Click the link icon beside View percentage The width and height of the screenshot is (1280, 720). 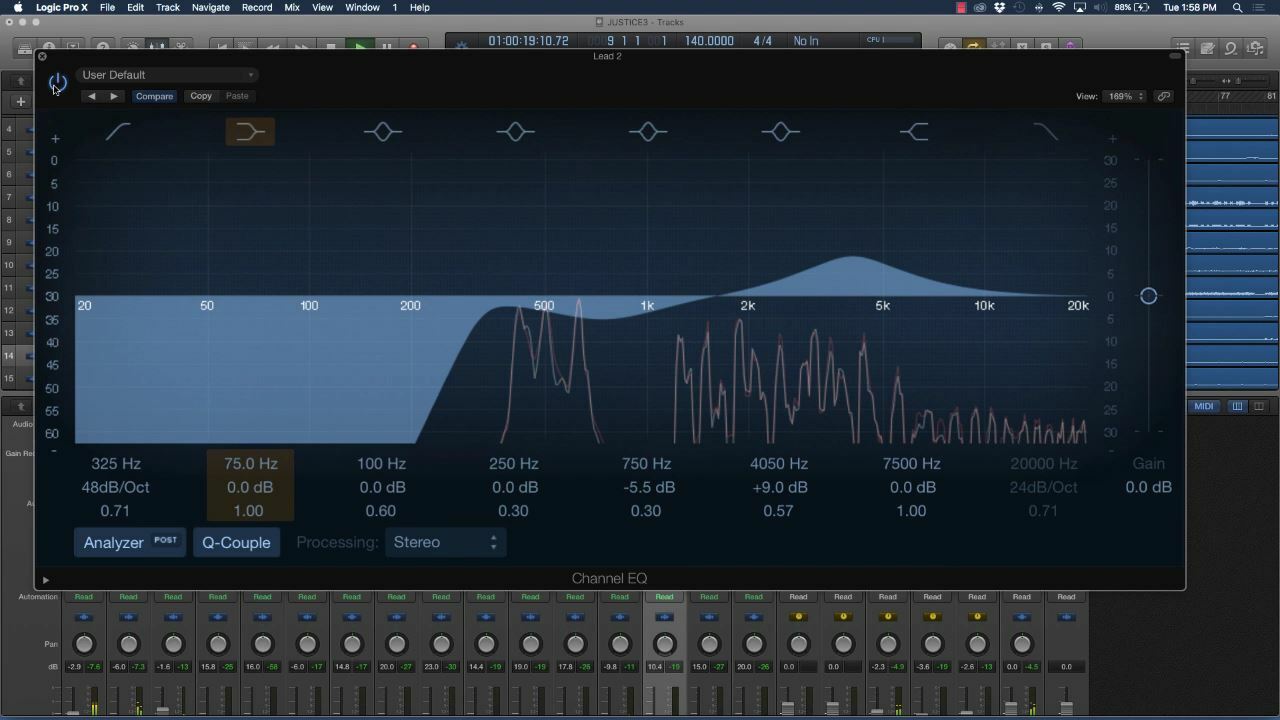click(1164, 96)
